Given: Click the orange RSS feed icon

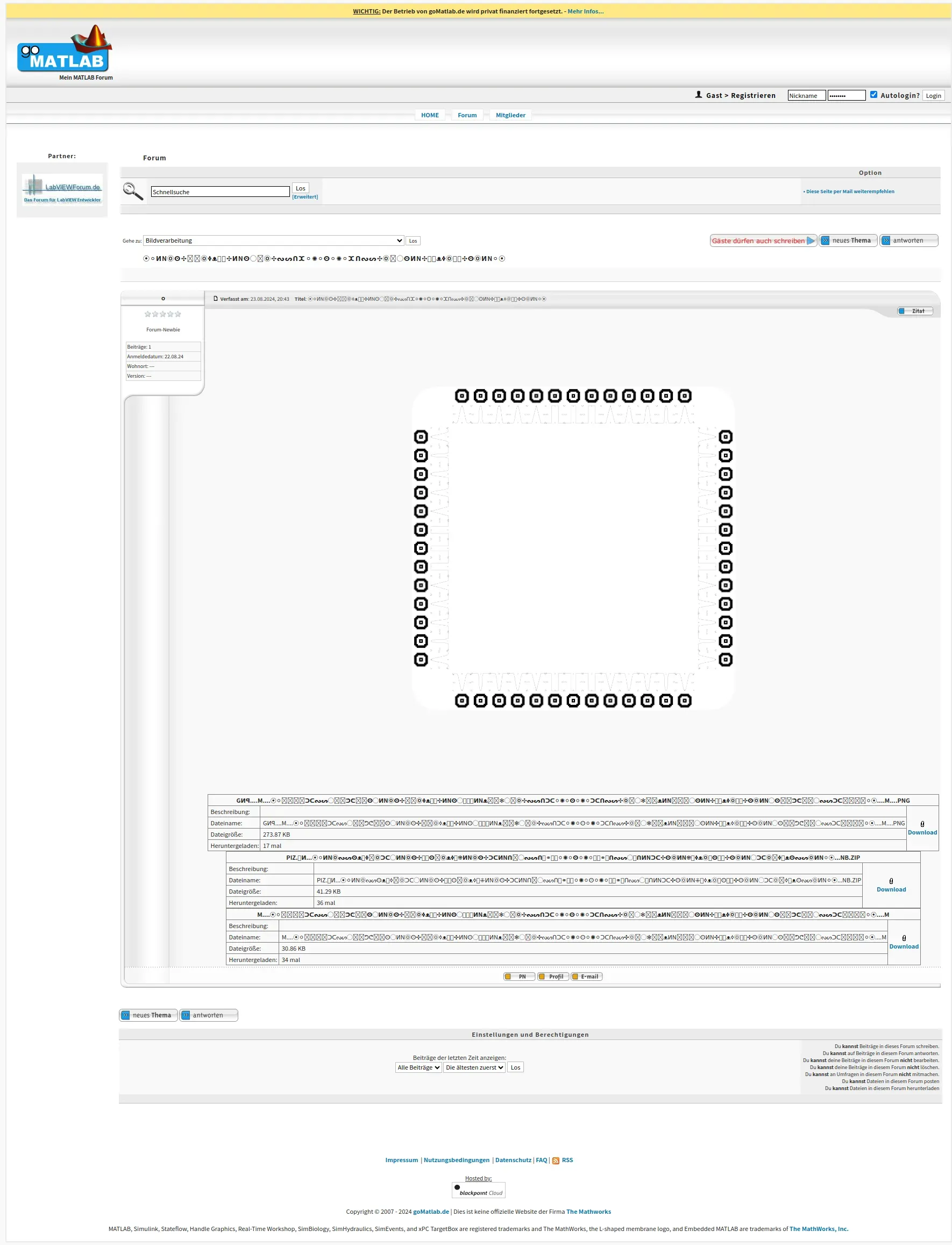Looking at the screenshot, I should (556, 1161).
